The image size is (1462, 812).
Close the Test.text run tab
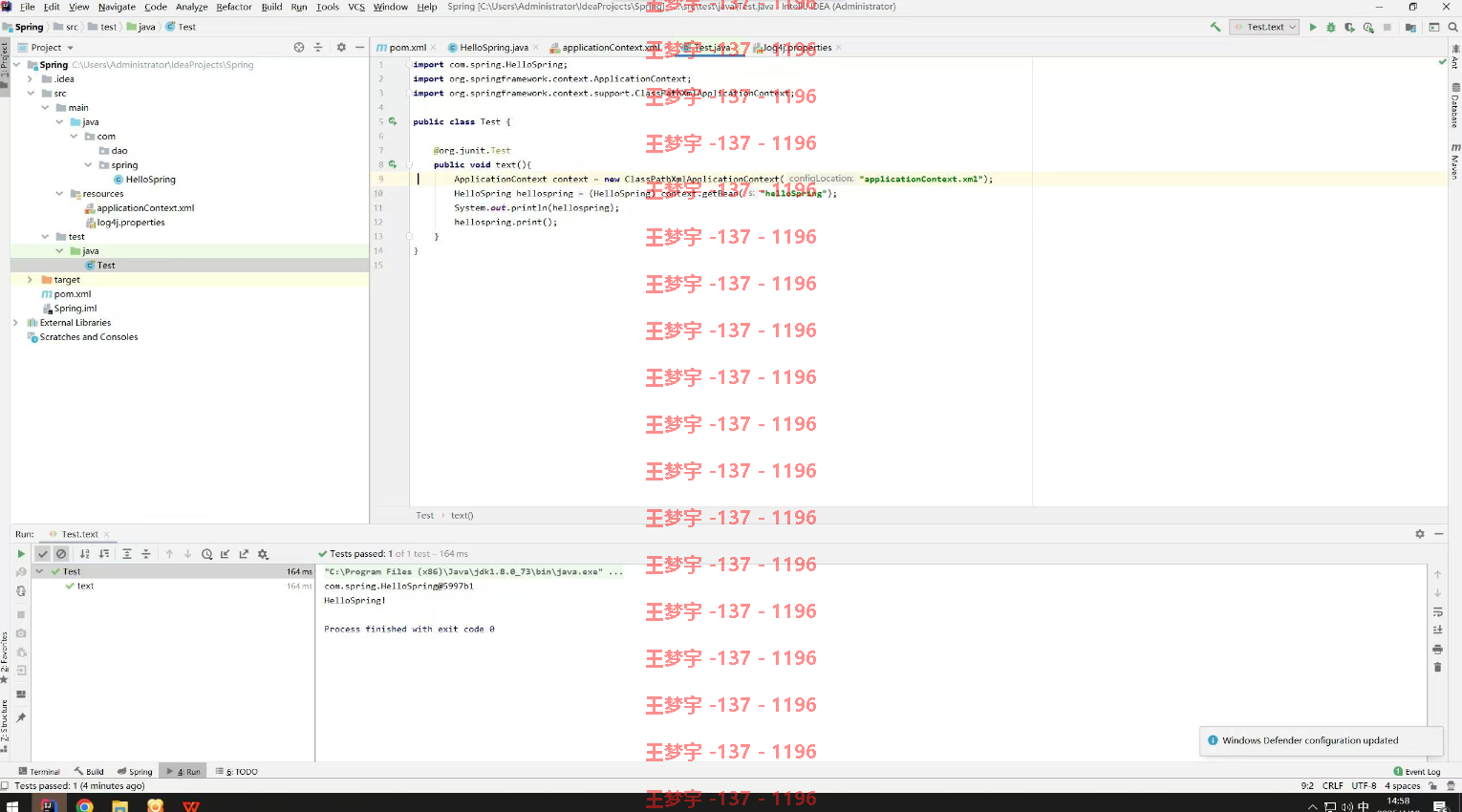pos(106,534)
